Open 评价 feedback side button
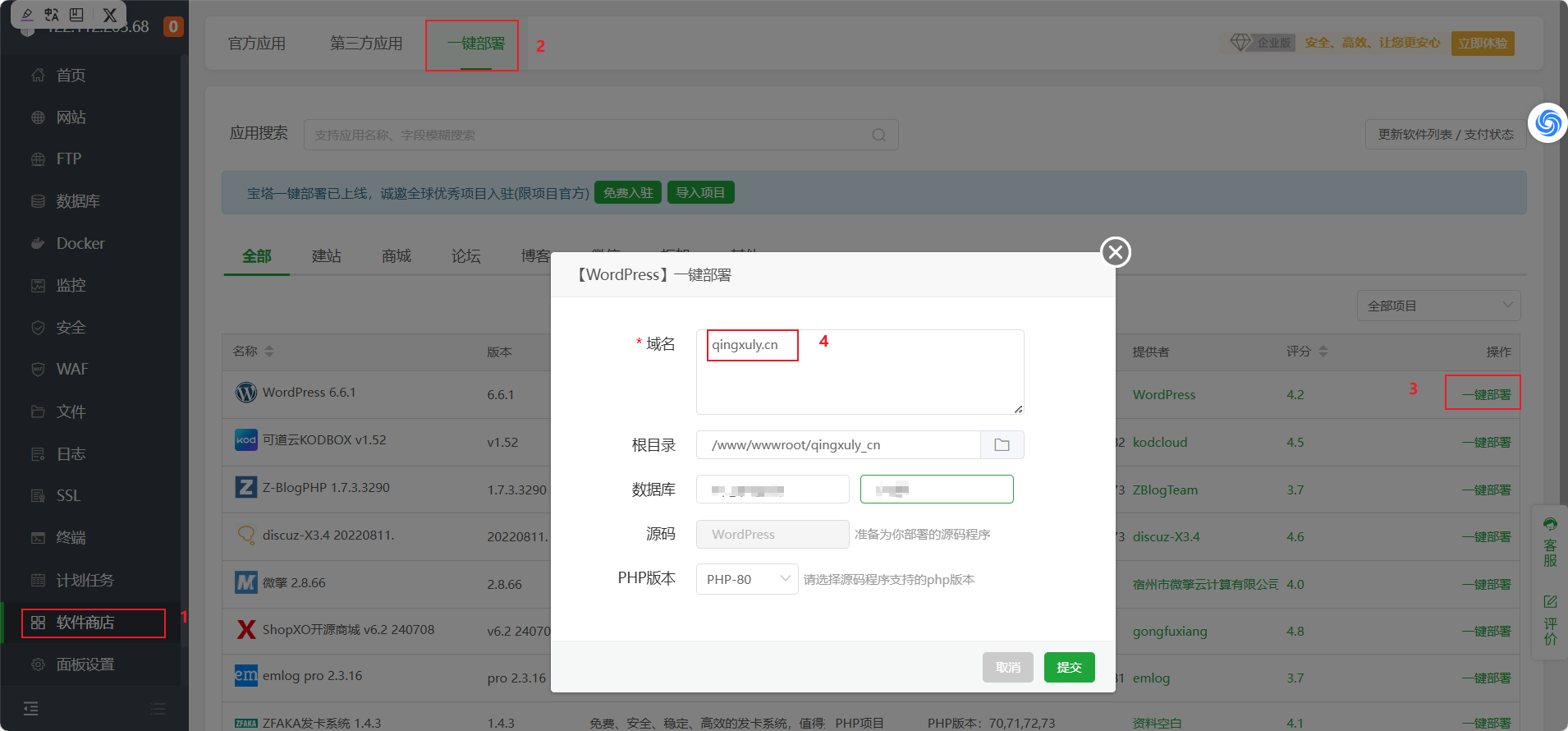1568x731 pixels. [x=1550, y=621]
